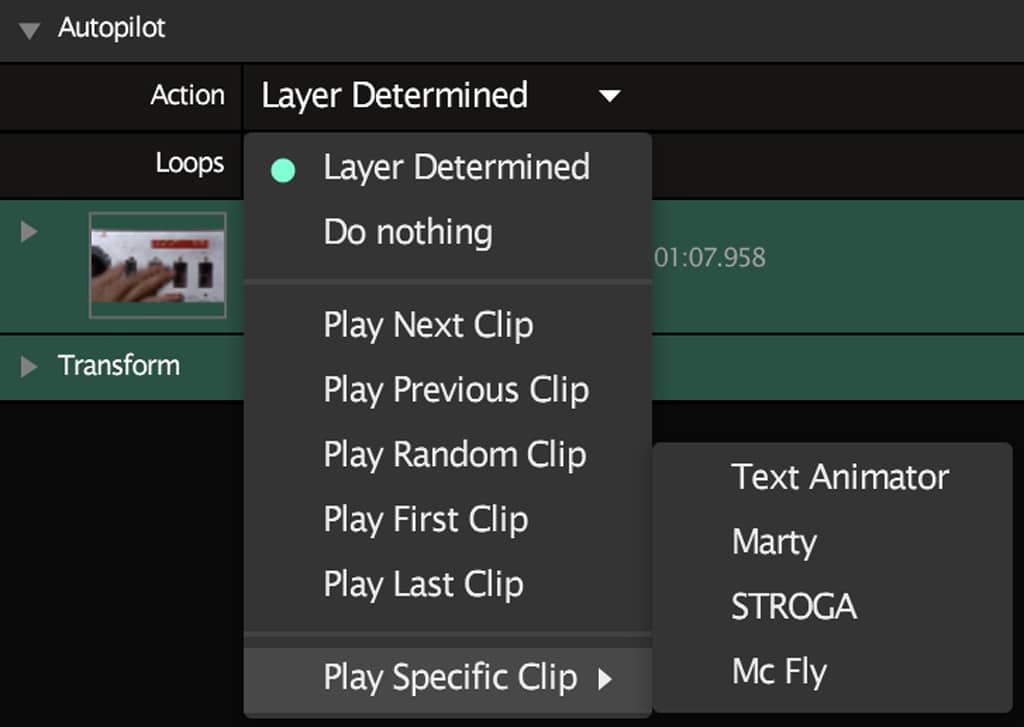Open the Action dropdown arrow
Screen dimensions: 1024x727
click(x=609, y=97)
